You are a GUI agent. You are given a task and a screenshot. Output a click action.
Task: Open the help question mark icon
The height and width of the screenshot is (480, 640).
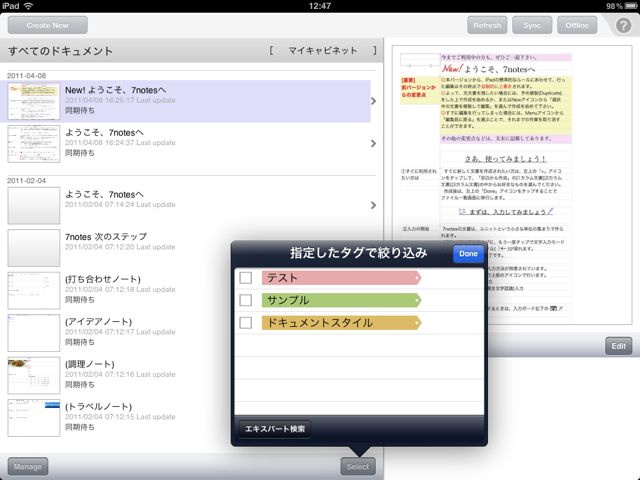(x=623, y=25)
